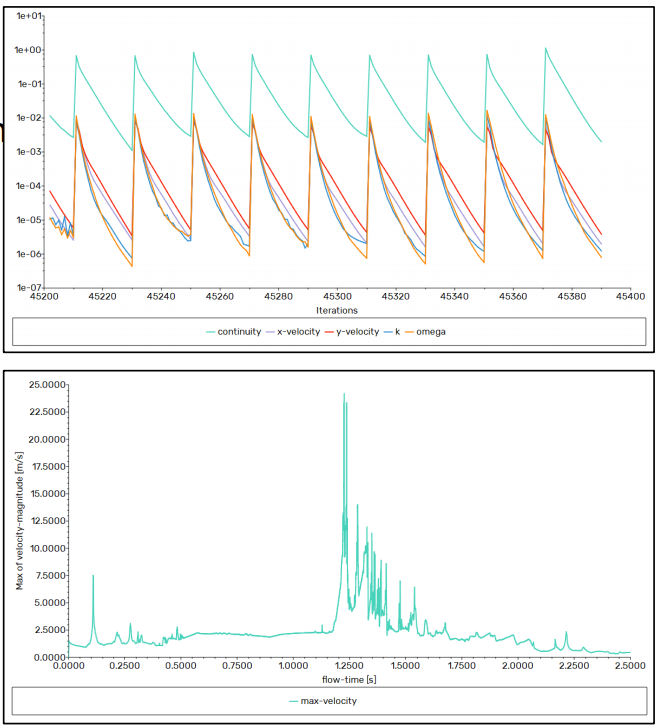Click the continuity legend entry
Screen dimensions: 657x727
point(239,332)
